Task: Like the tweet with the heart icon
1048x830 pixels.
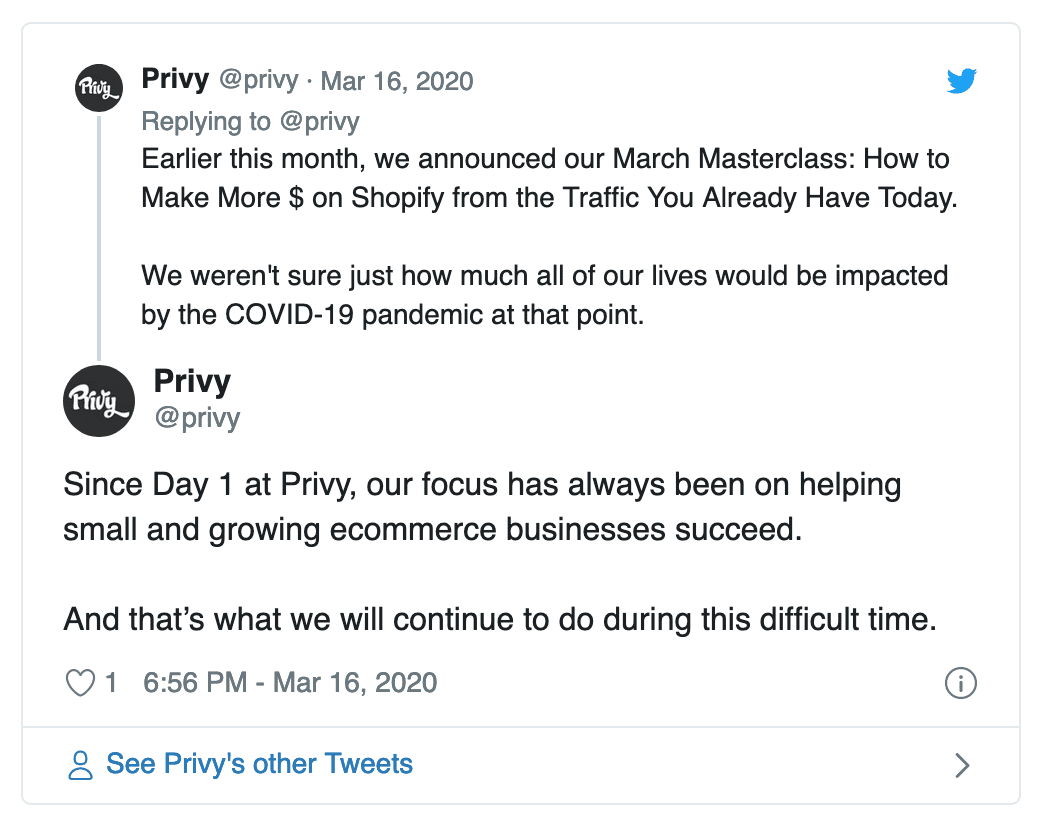Action: [x=78, y=683]
